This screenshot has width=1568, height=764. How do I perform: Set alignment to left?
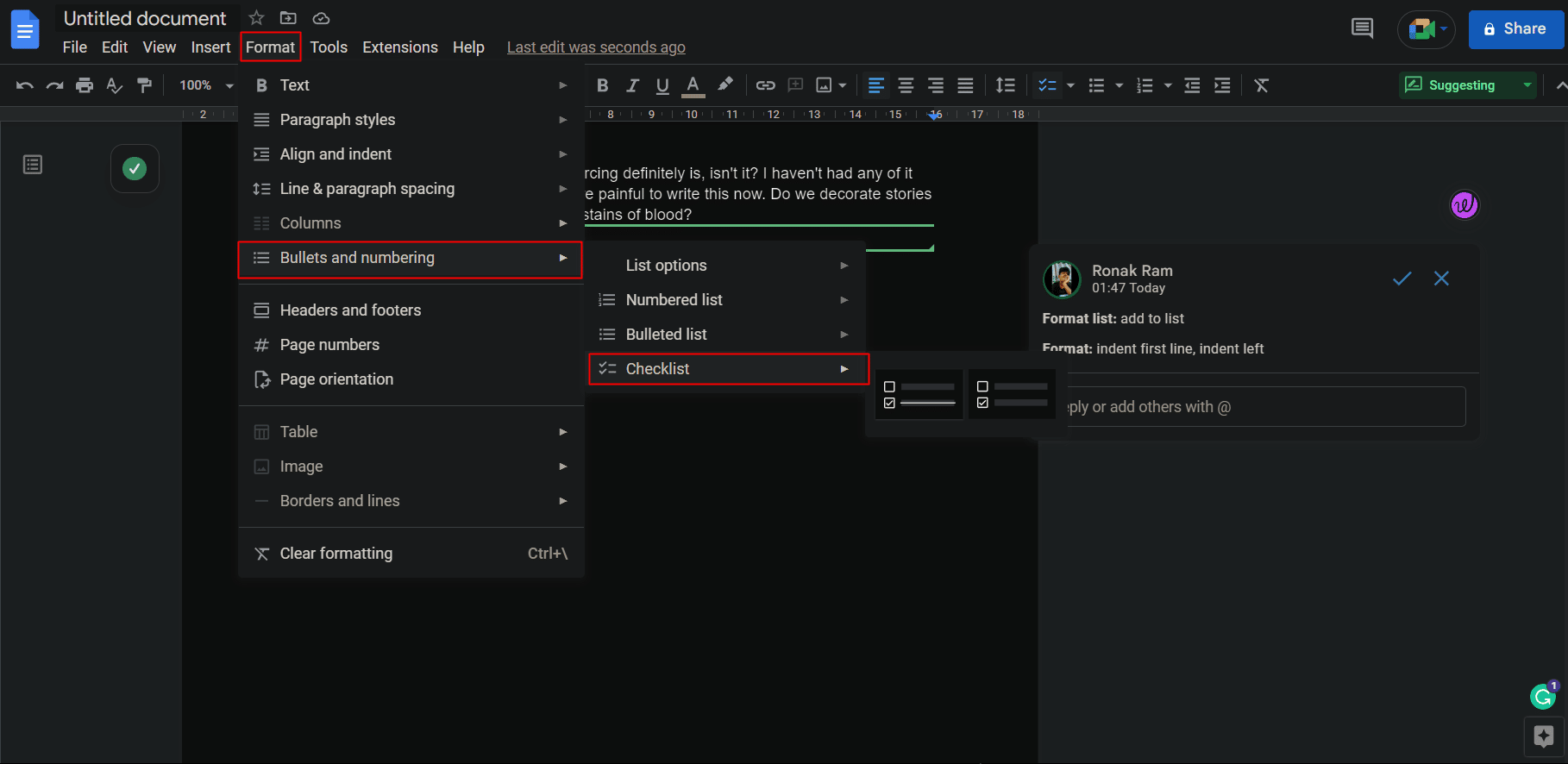876,85
